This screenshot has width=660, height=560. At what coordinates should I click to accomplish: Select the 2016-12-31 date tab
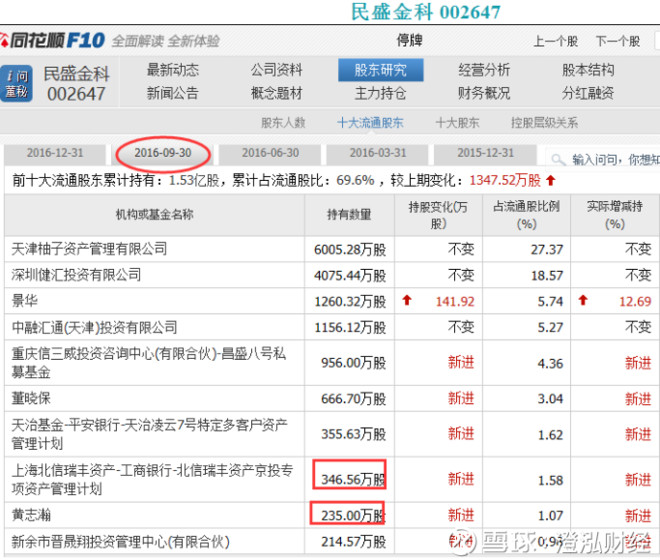pyautogui.click(x=55, y=153)
